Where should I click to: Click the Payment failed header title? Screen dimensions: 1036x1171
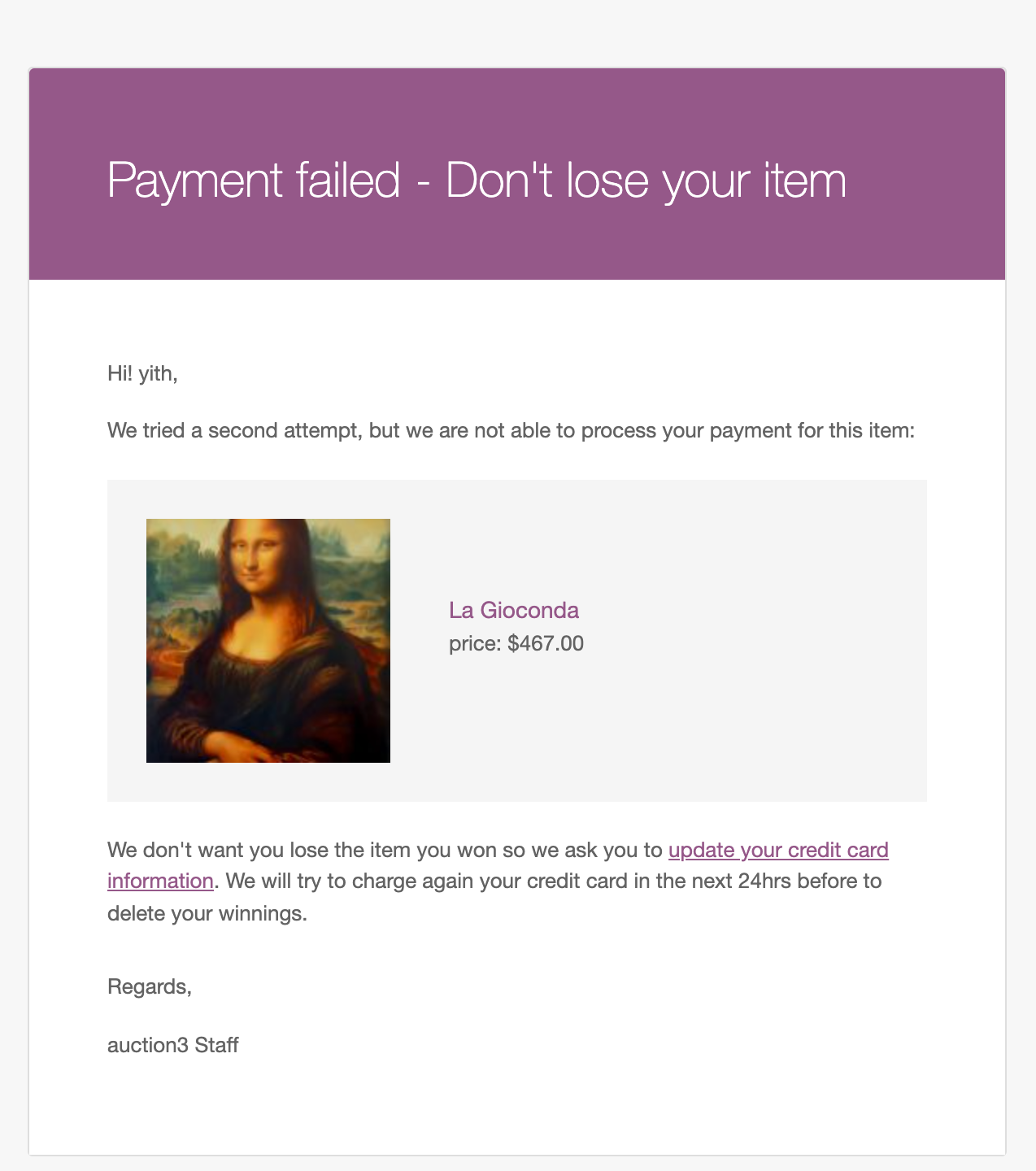(477, 180)
